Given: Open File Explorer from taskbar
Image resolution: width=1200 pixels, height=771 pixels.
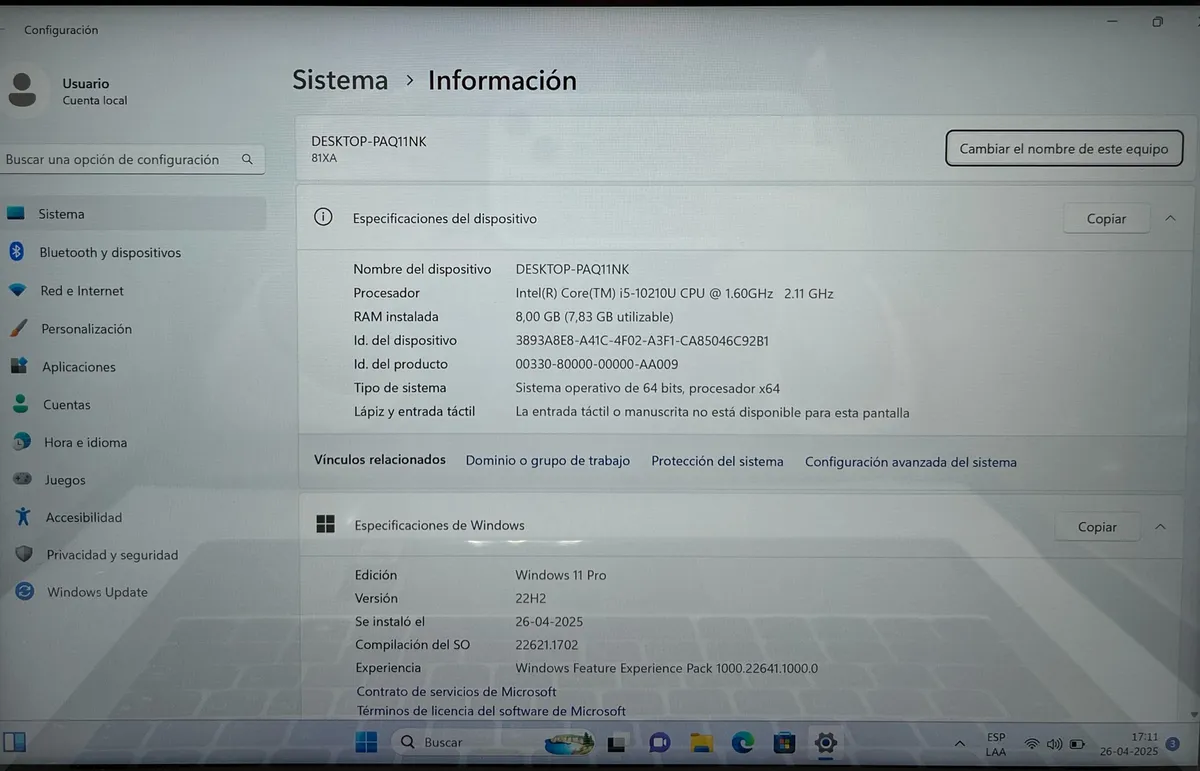Looking at the screenshot, I should click(x=701, y=743).
